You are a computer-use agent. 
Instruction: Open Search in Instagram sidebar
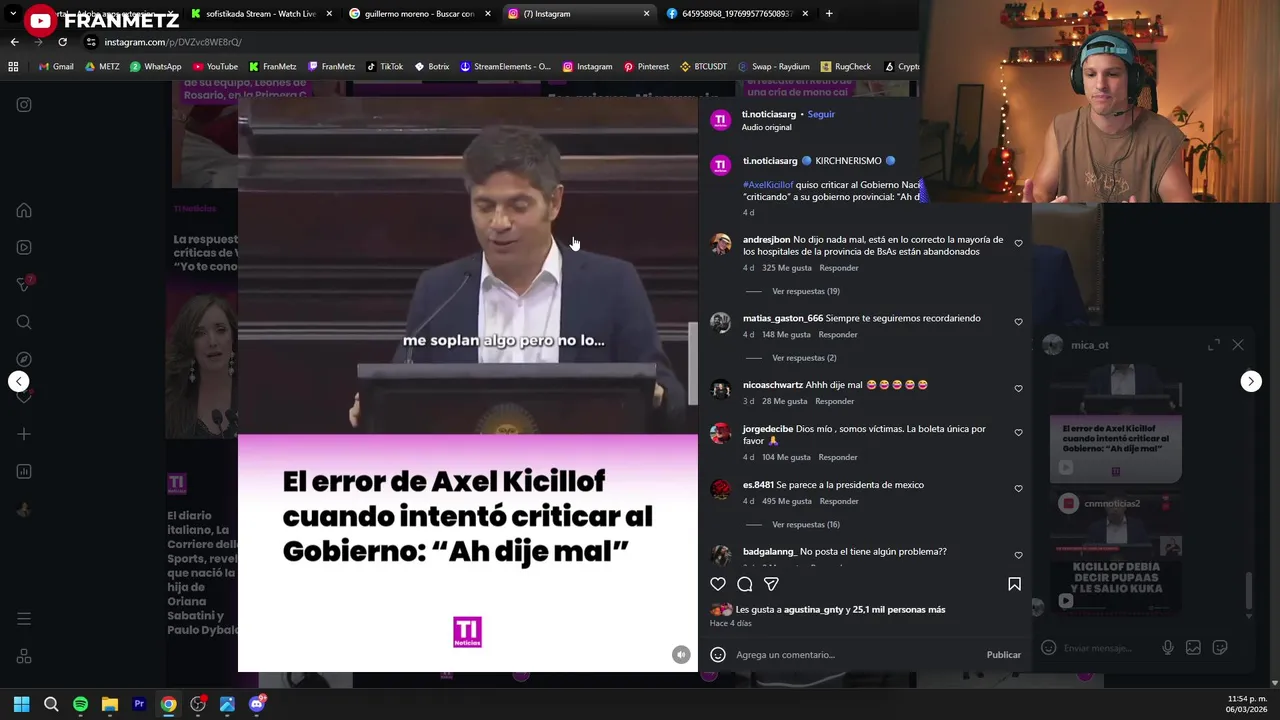coord(24,322)
